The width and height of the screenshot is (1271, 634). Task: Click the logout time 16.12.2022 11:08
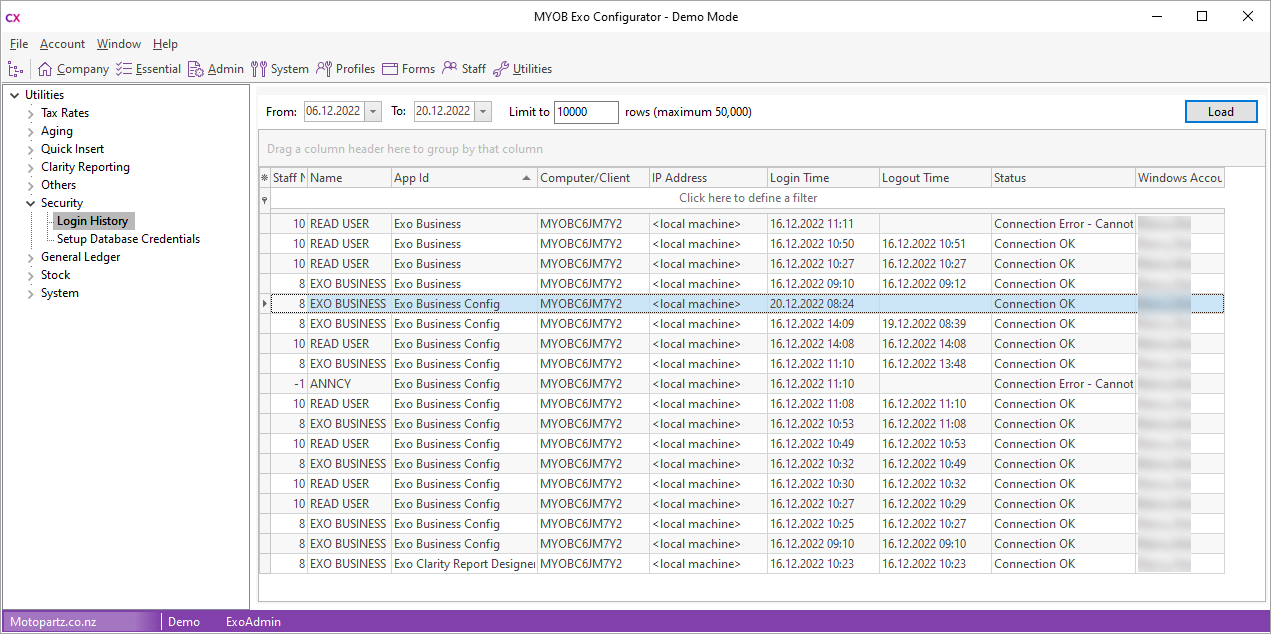click(935, 424)
